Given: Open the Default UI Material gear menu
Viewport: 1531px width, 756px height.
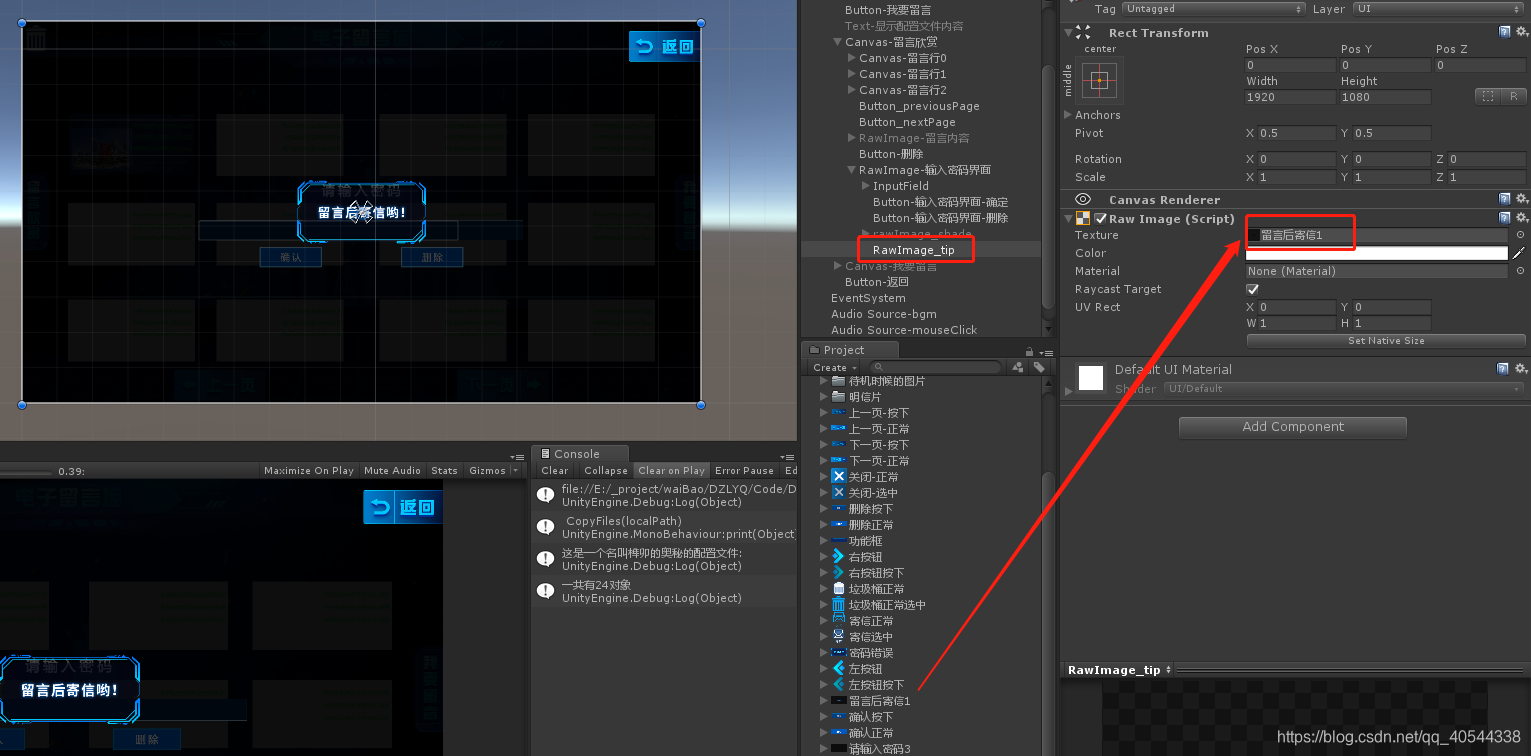Looking at the screenshot, I should (1521, 369).
